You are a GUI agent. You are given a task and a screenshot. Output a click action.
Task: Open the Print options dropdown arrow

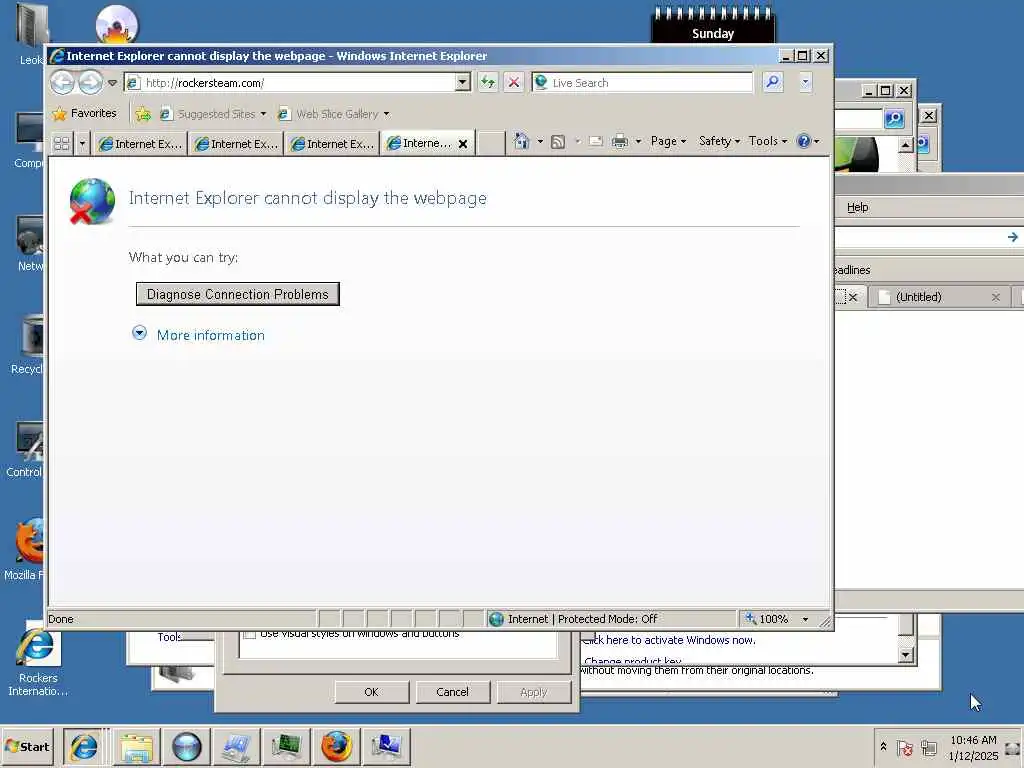638,141
